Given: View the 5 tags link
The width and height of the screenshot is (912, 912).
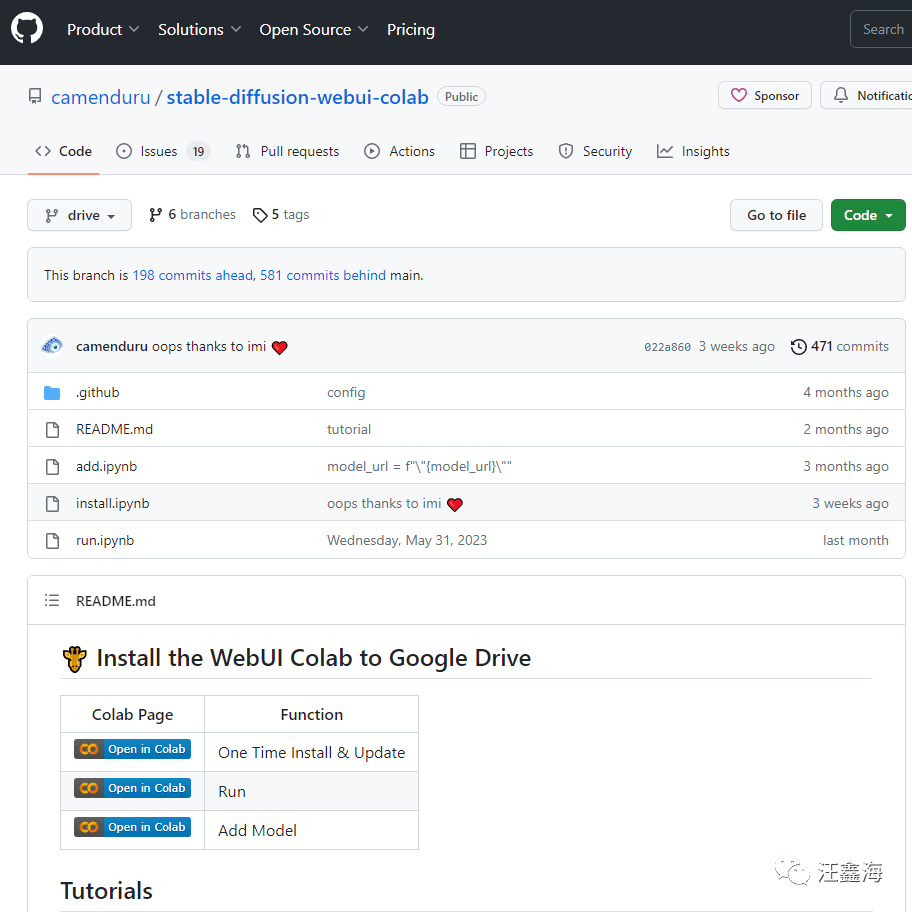Looking at the screenshot, I should click(281, 215).
